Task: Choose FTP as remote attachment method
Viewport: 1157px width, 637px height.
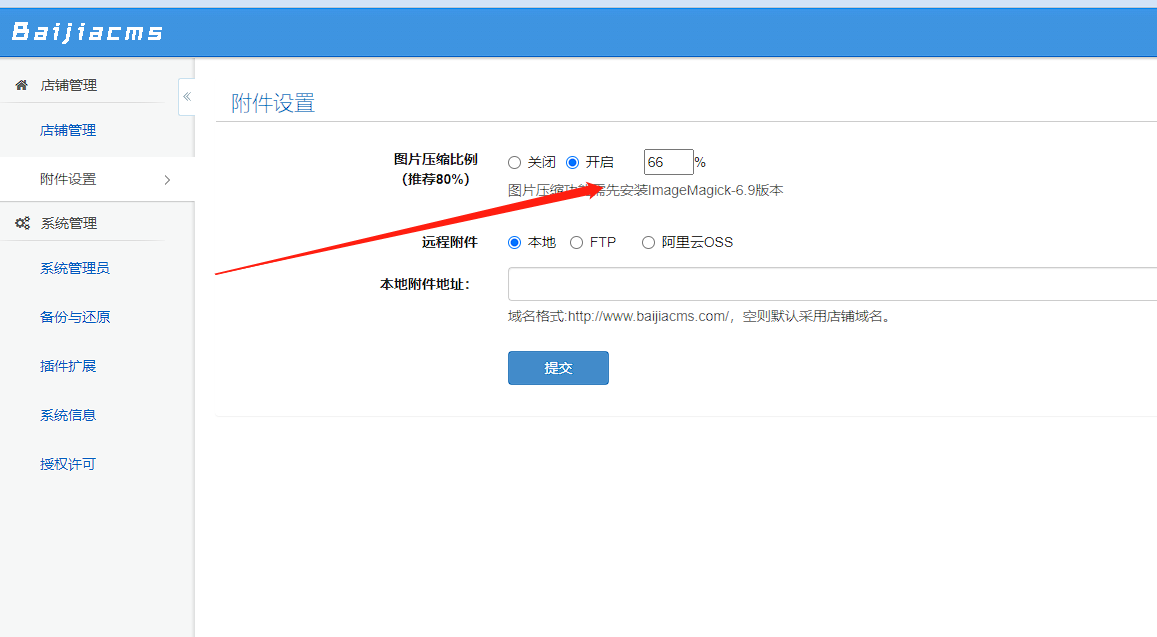Action: pyautogui.click(x=576, y=241)
